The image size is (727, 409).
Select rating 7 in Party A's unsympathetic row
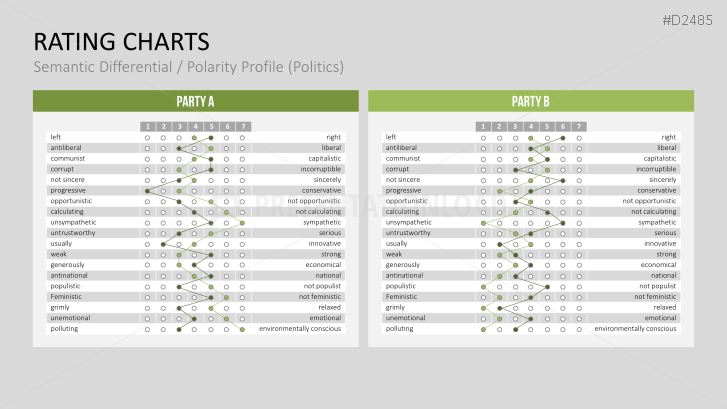tap(243, 222)
